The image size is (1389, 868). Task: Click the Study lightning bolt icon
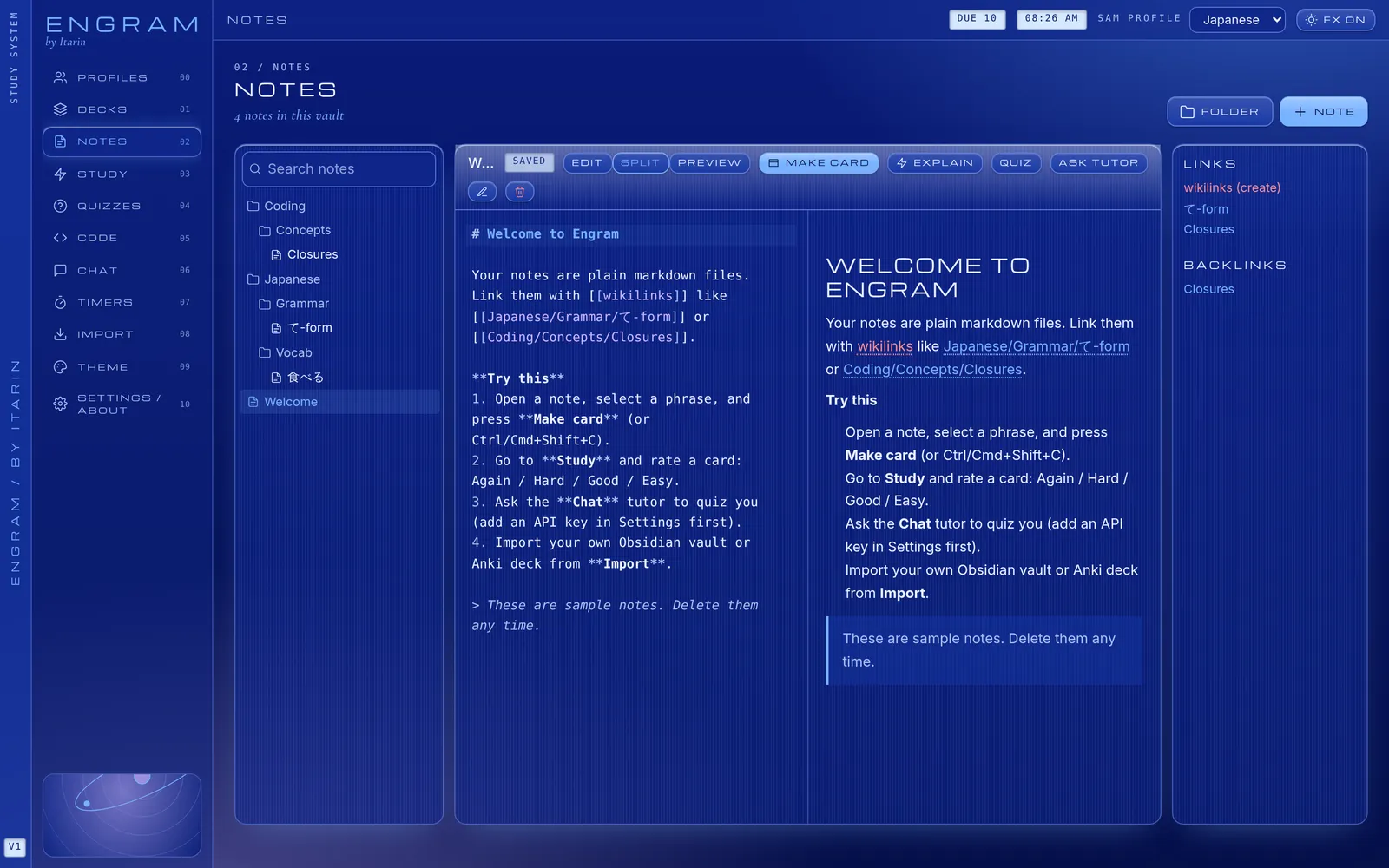click(60, 174)
